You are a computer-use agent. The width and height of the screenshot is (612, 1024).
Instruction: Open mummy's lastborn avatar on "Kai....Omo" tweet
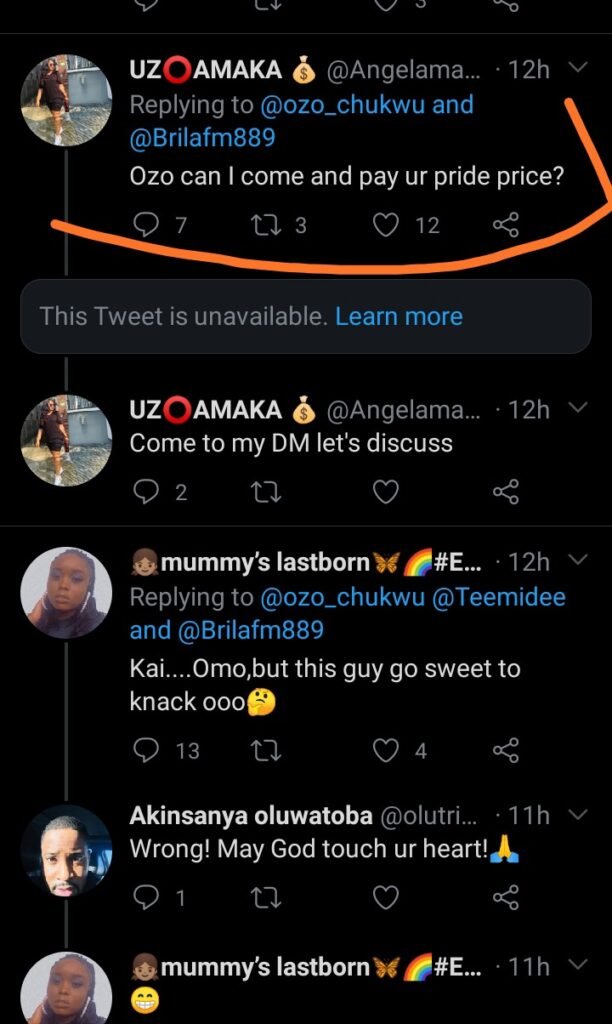pos(66,592)
